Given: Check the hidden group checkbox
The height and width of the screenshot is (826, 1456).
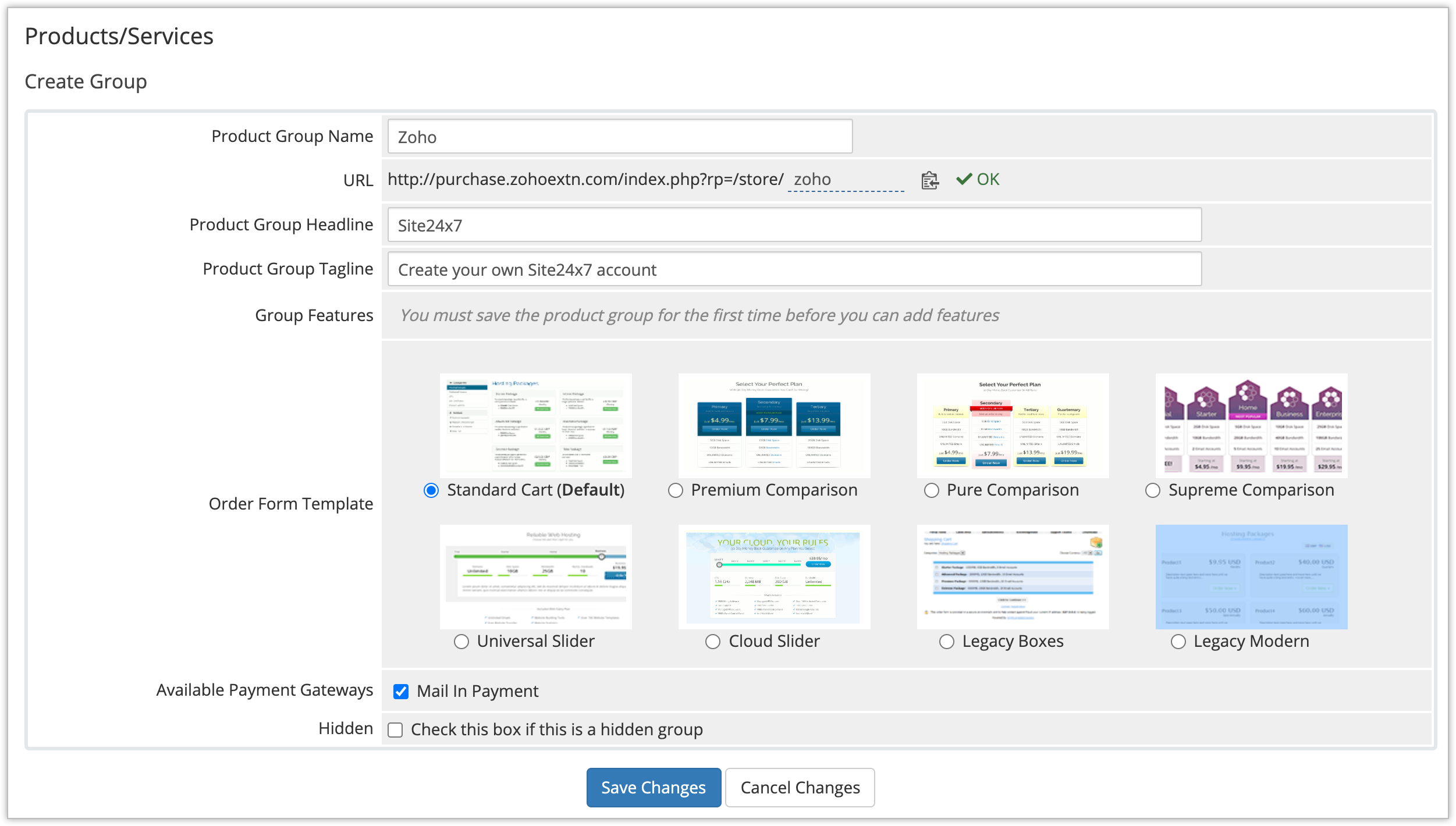Looking at the screenshot, I should point(395,729).
